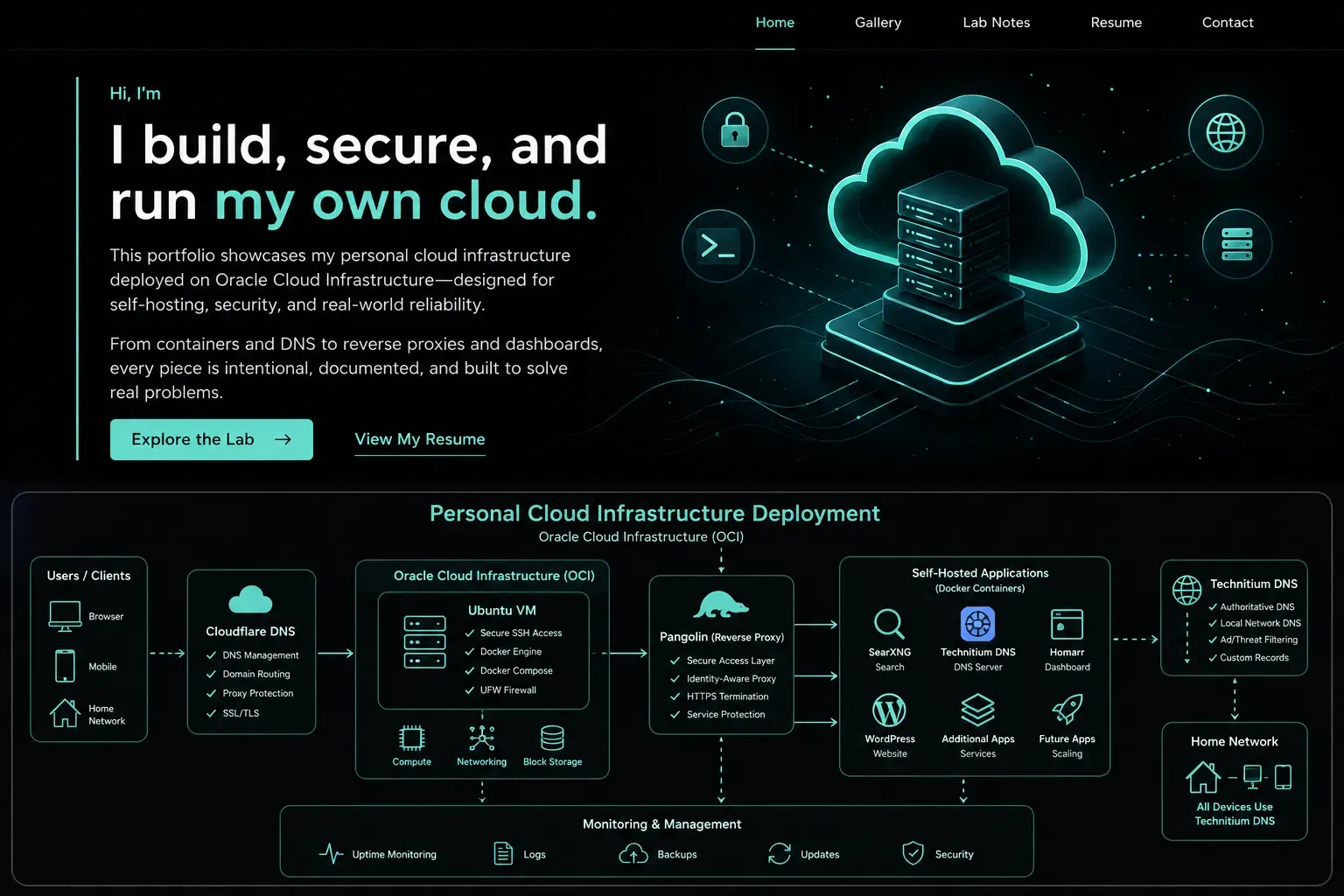Click the Users / Clients box title

click(x=88, y=576)
